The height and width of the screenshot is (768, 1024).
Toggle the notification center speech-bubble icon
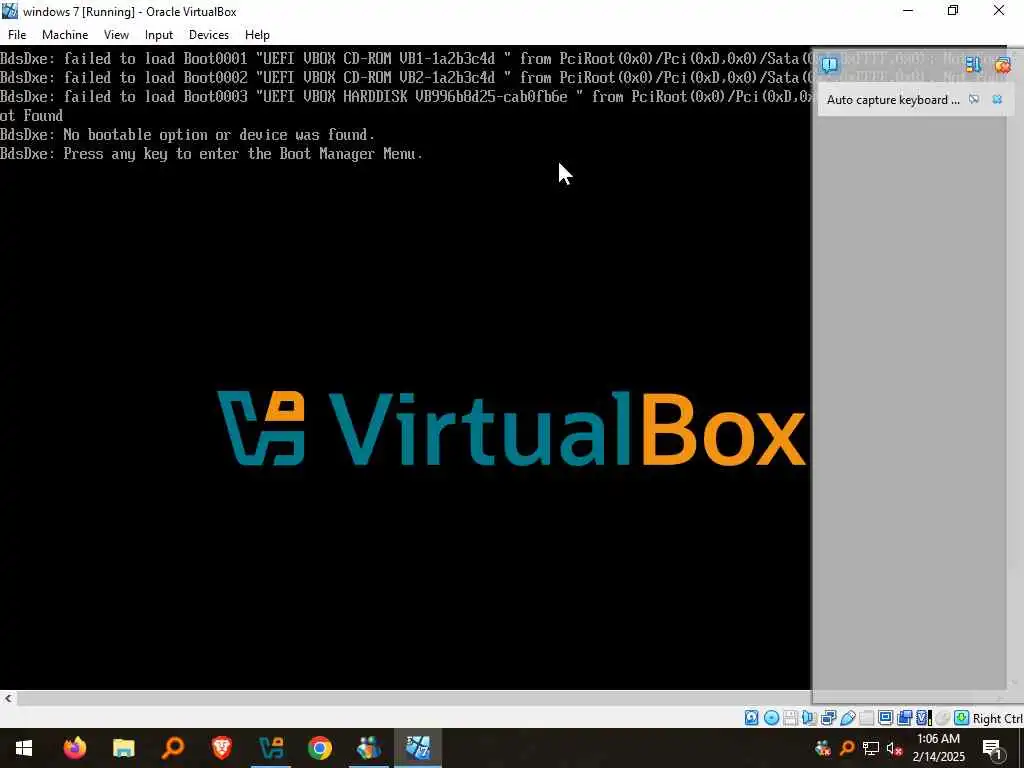829,65
